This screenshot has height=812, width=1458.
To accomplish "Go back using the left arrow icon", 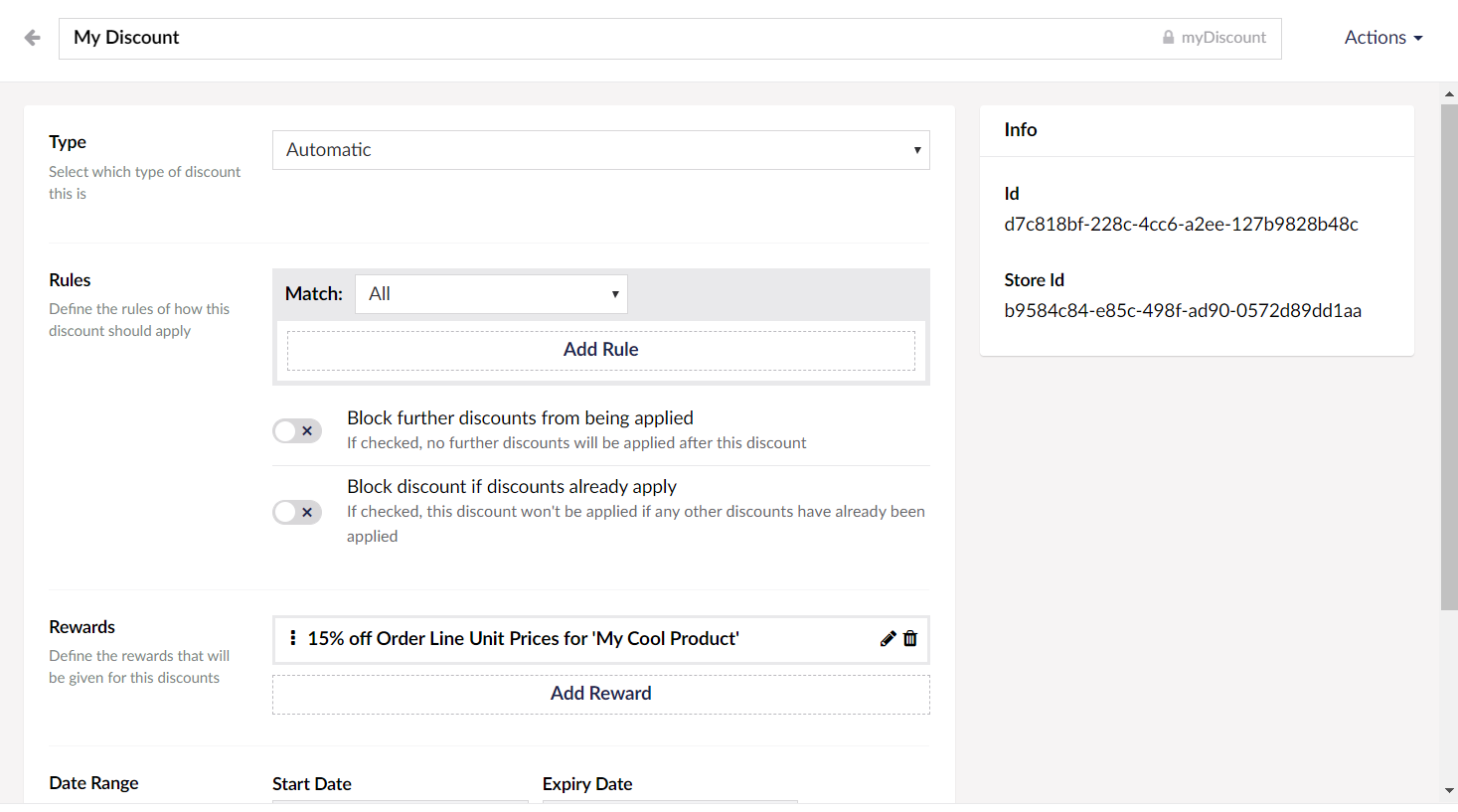I will 33,38.
